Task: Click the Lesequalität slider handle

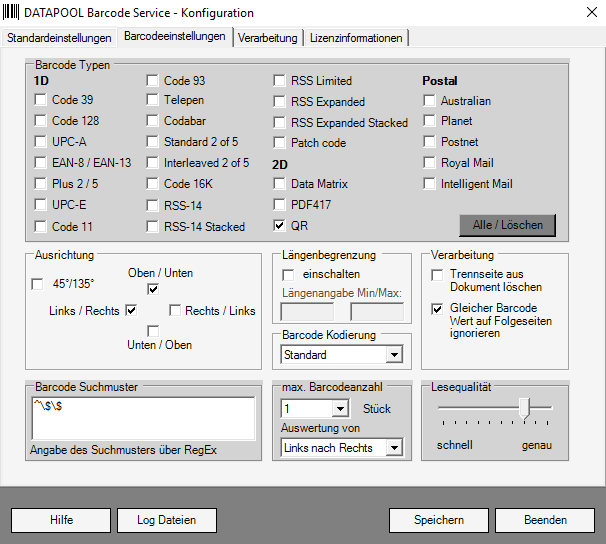Action: click(x=522, y=407)
